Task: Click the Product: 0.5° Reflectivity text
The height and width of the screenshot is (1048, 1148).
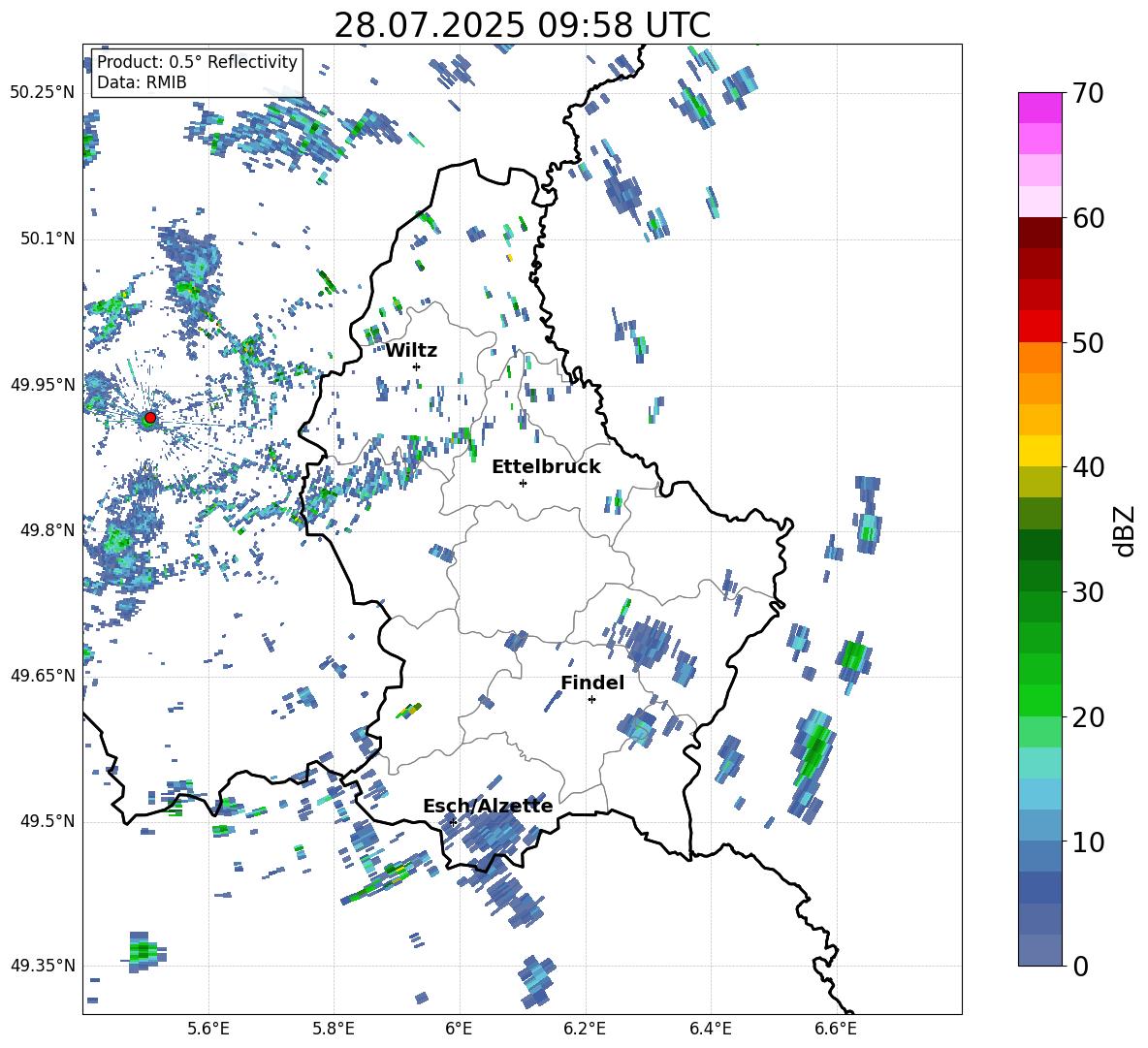Action: (197, 62)
